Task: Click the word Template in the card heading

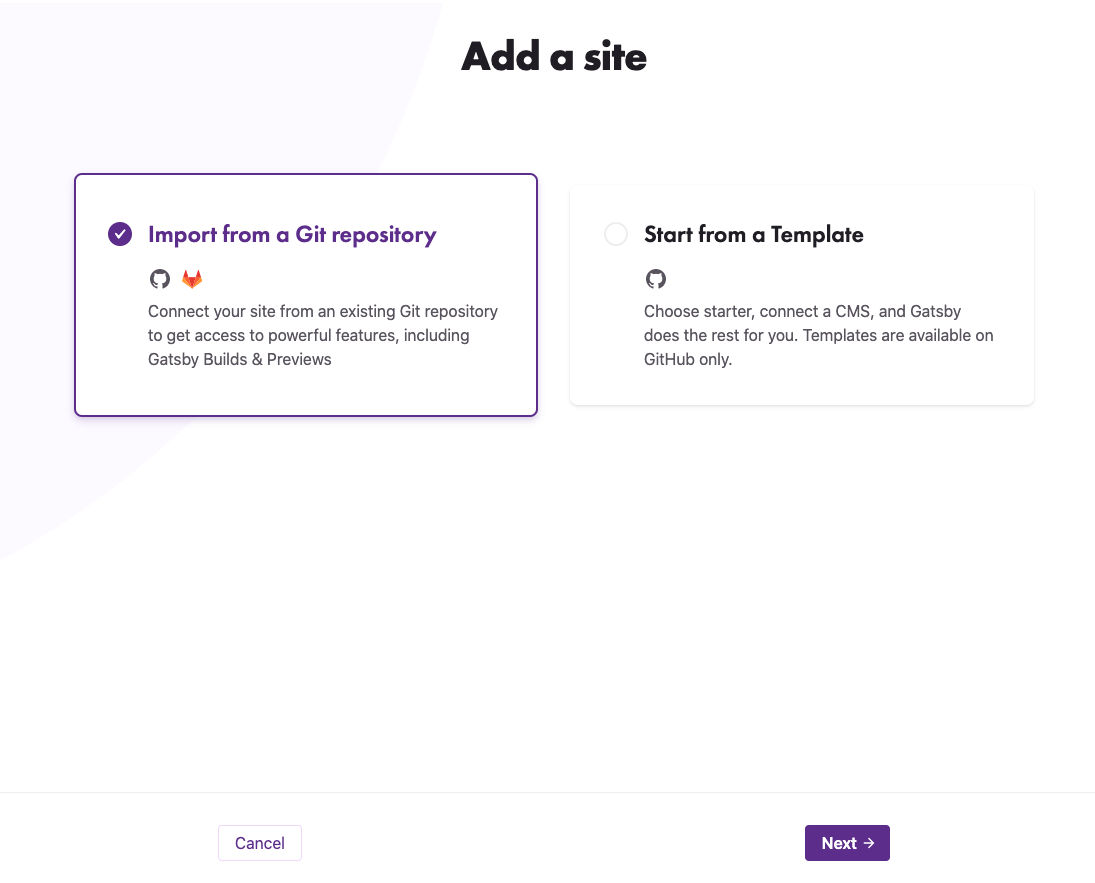Action: [817, 235]
